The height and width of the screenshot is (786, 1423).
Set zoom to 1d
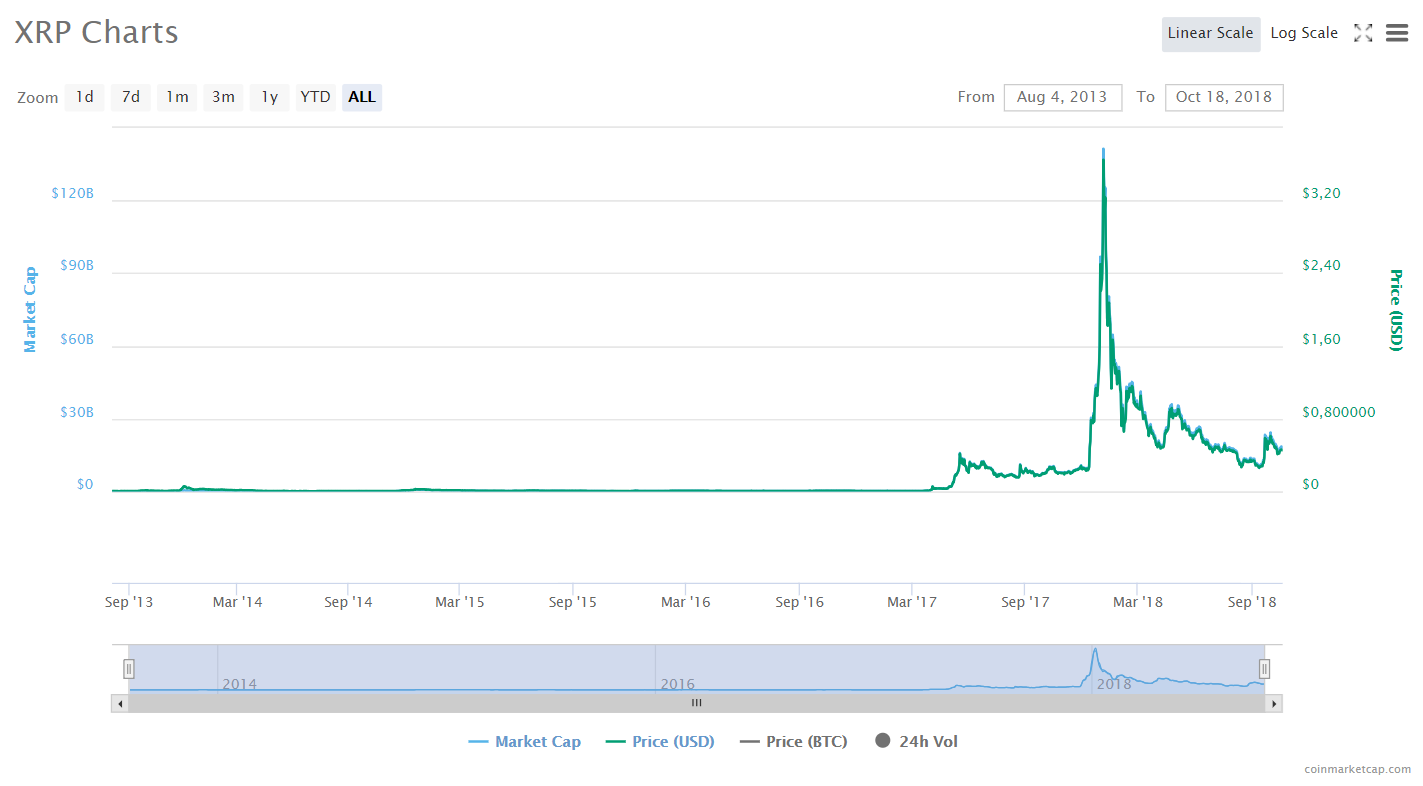[x=85, y=97]
